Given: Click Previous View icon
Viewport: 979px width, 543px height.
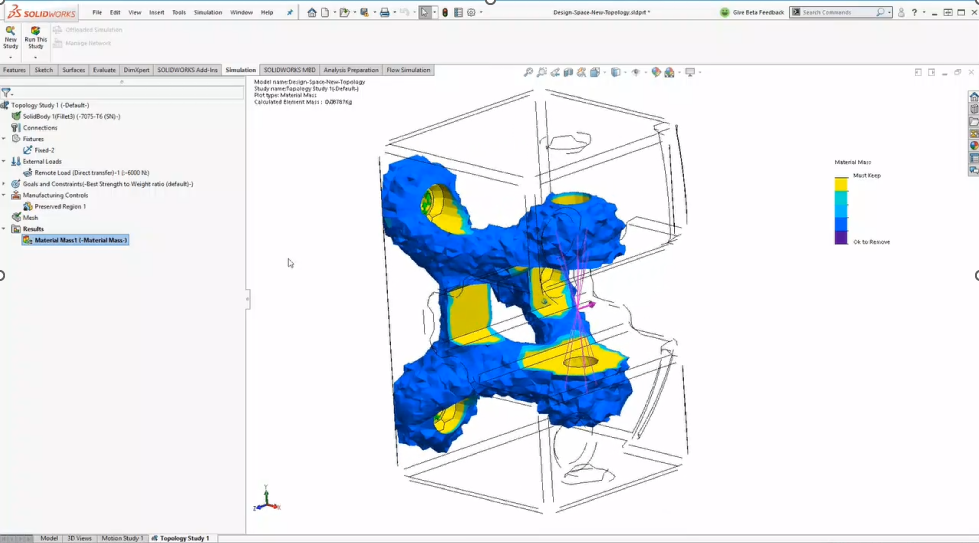Looking at the screenshot, I should (x=554, y=72).
